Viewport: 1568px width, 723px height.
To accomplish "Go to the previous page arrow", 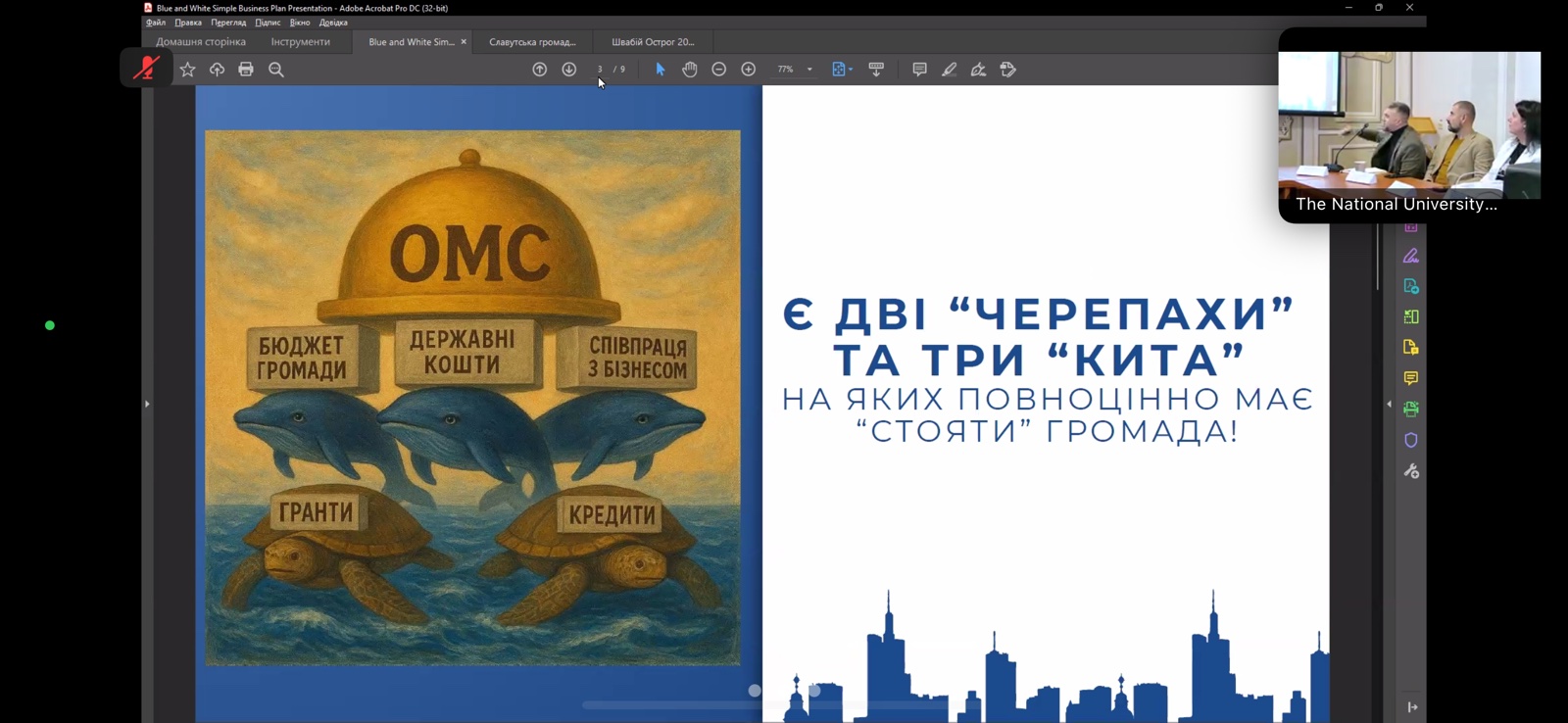I will pyautogui.click(x=540, y=70).
